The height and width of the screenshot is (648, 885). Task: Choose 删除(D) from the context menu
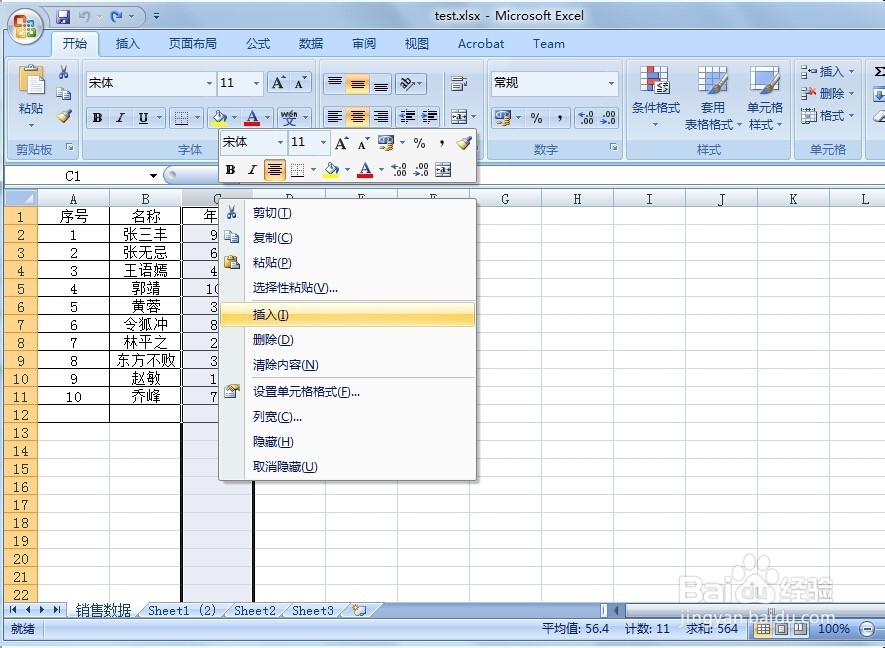coord(348,340)
